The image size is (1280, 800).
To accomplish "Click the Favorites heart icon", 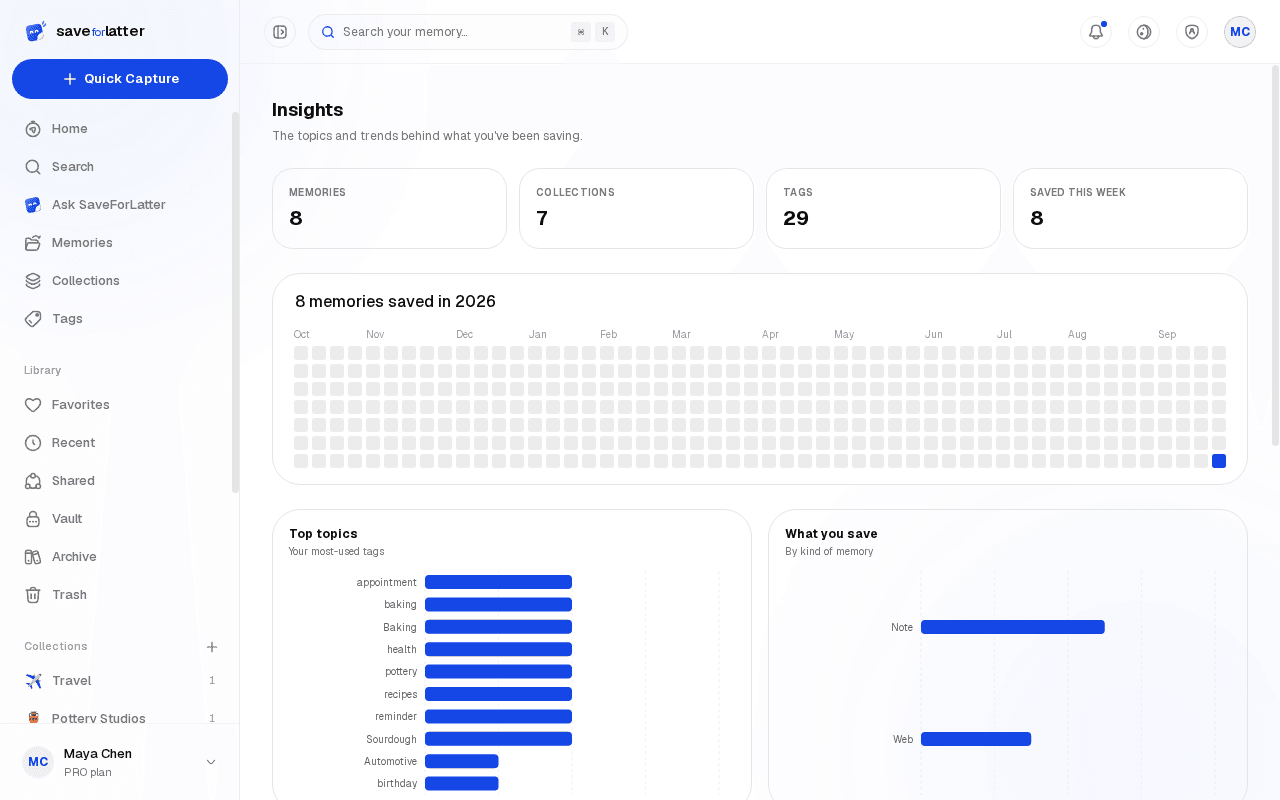I will point(33,405).
